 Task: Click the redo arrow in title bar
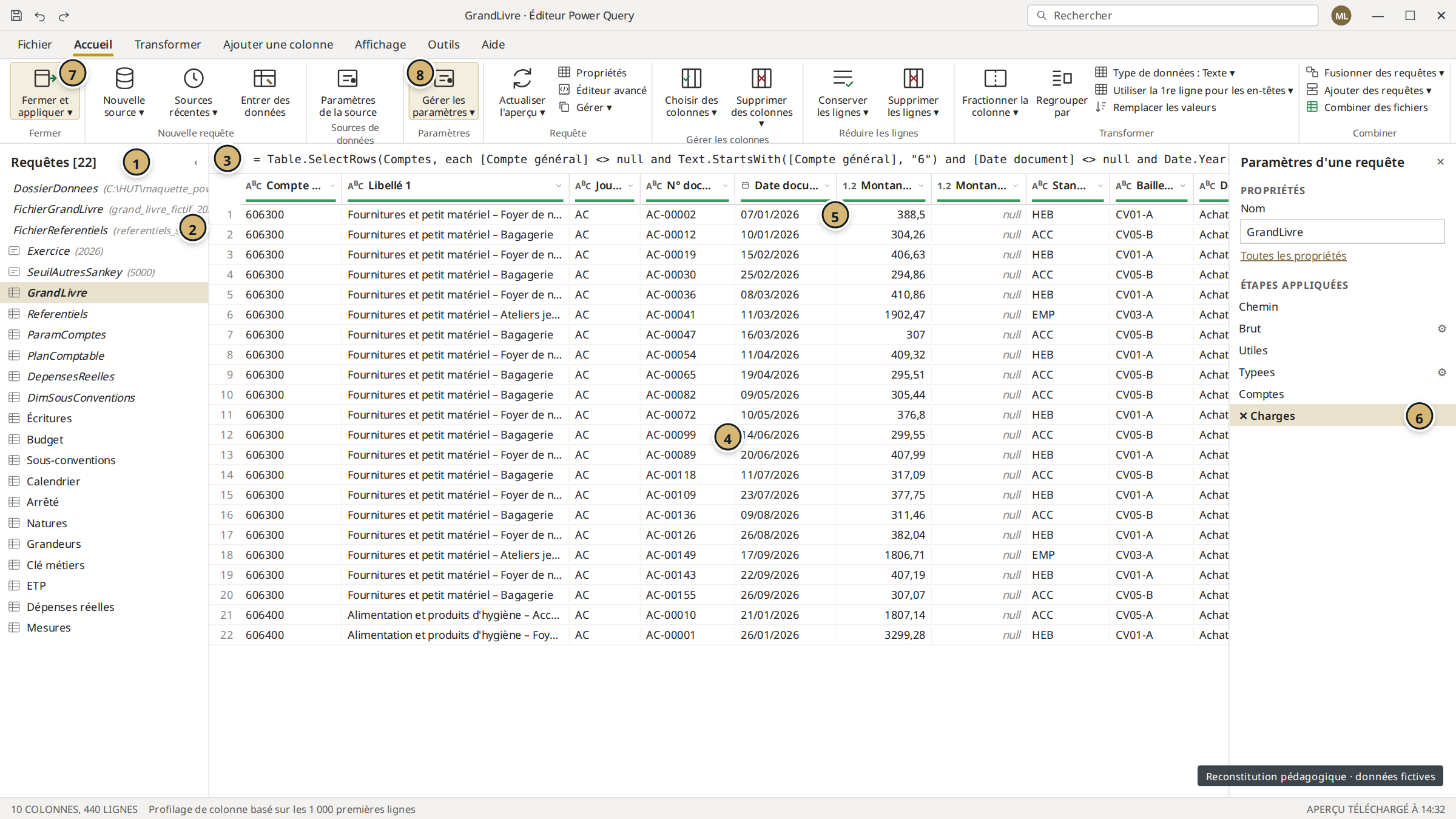(64, 16)
